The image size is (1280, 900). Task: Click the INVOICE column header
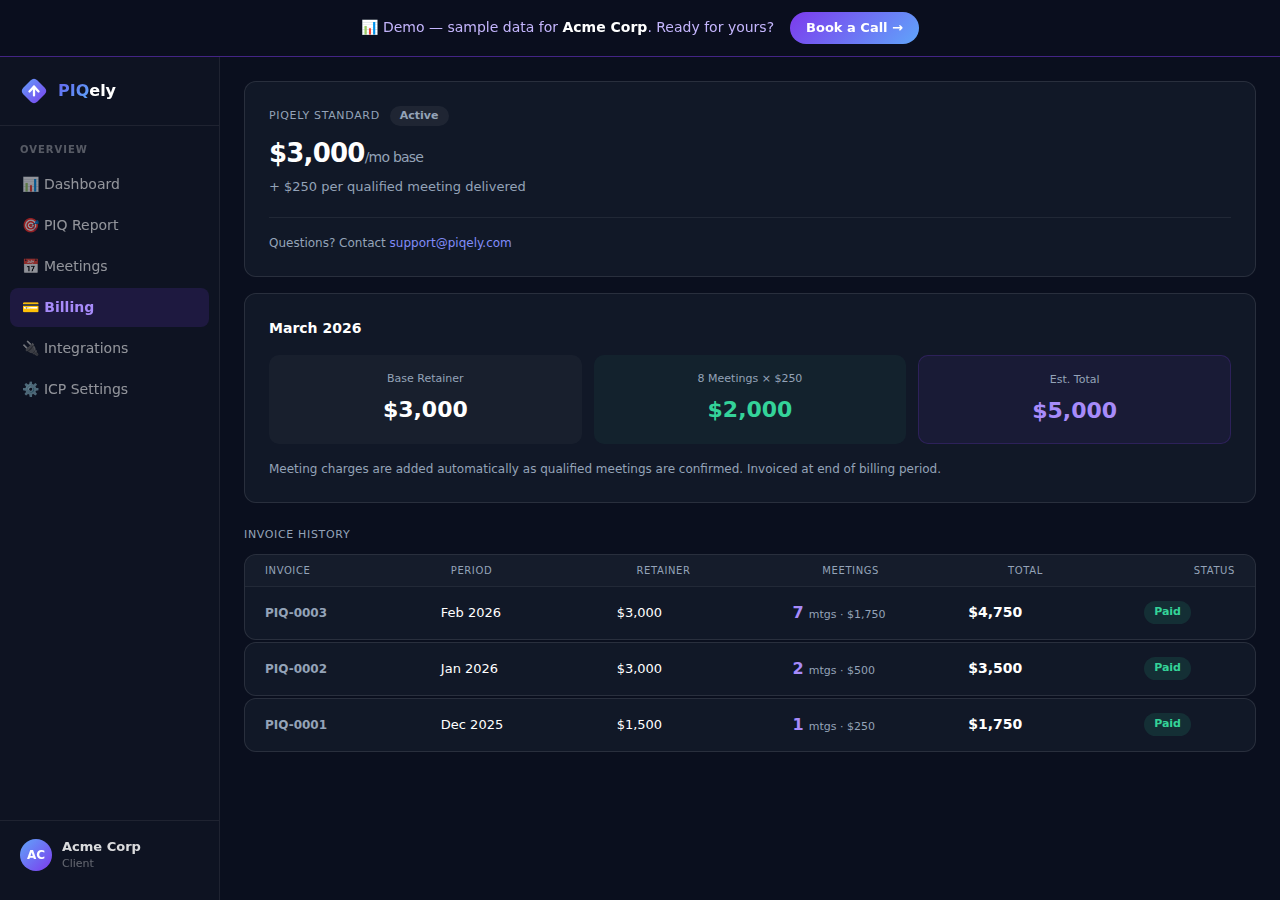(x=288, y=571)
